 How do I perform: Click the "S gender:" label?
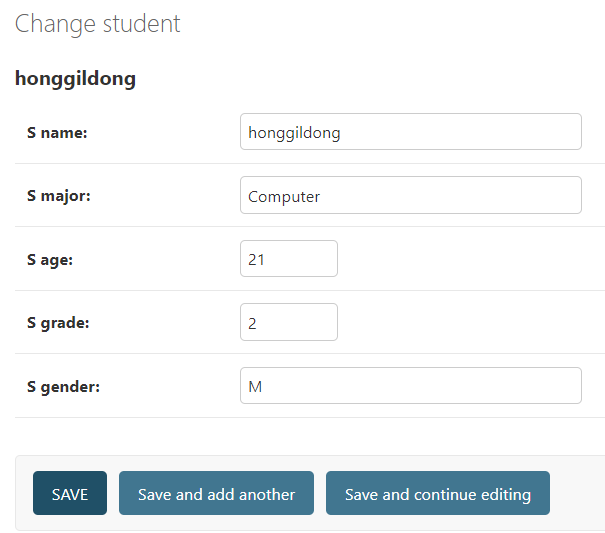click(63, 386)
